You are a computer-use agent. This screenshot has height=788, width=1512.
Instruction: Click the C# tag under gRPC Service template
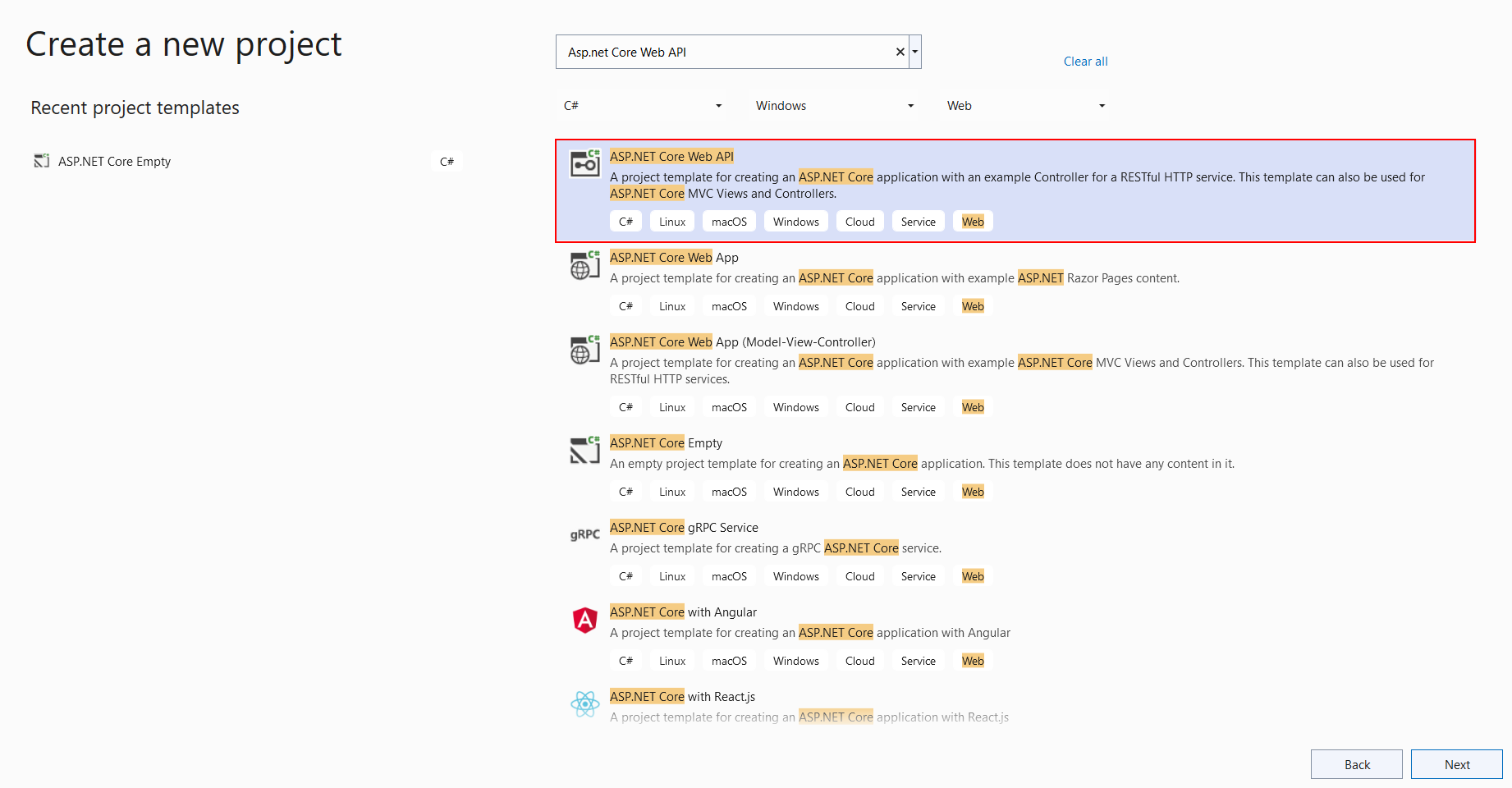pyautogui.click(x=625, y=576)
